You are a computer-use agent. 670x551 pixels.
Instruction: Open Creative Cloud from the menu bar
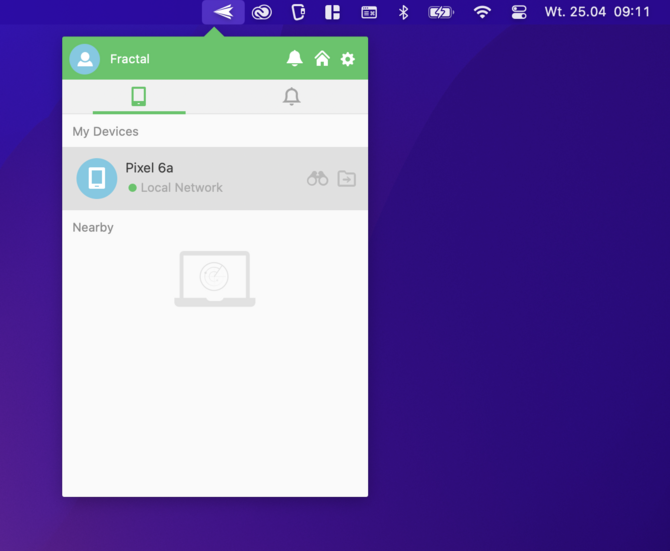pos(262,12)
